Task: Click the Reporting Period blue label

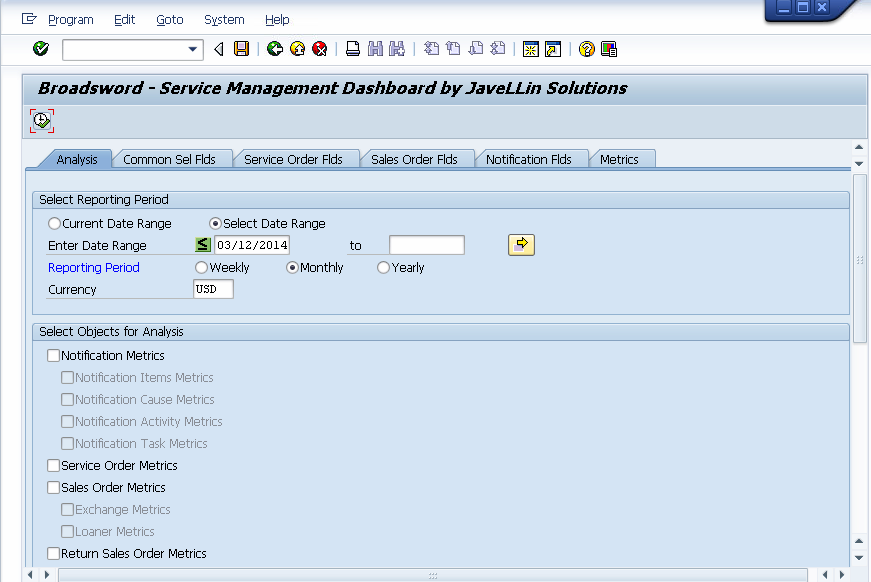Action: pos(93,268)
